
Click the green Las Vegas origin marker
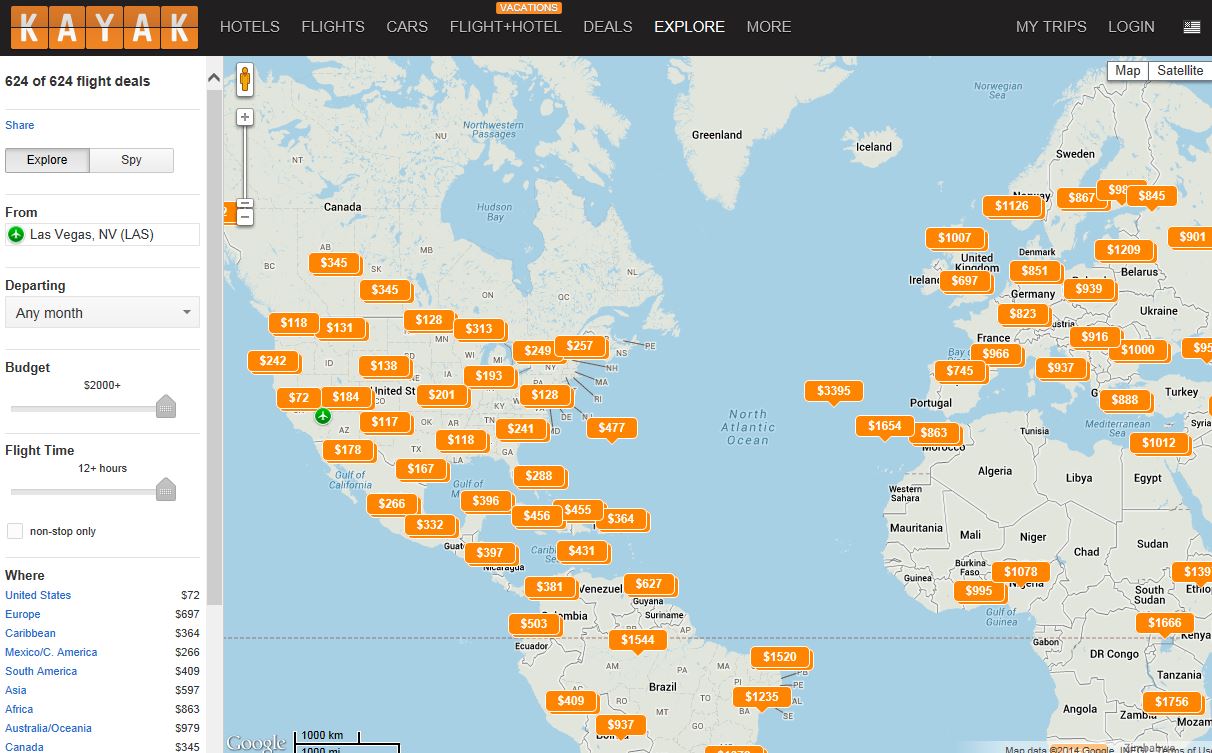[x=322, y=415]
